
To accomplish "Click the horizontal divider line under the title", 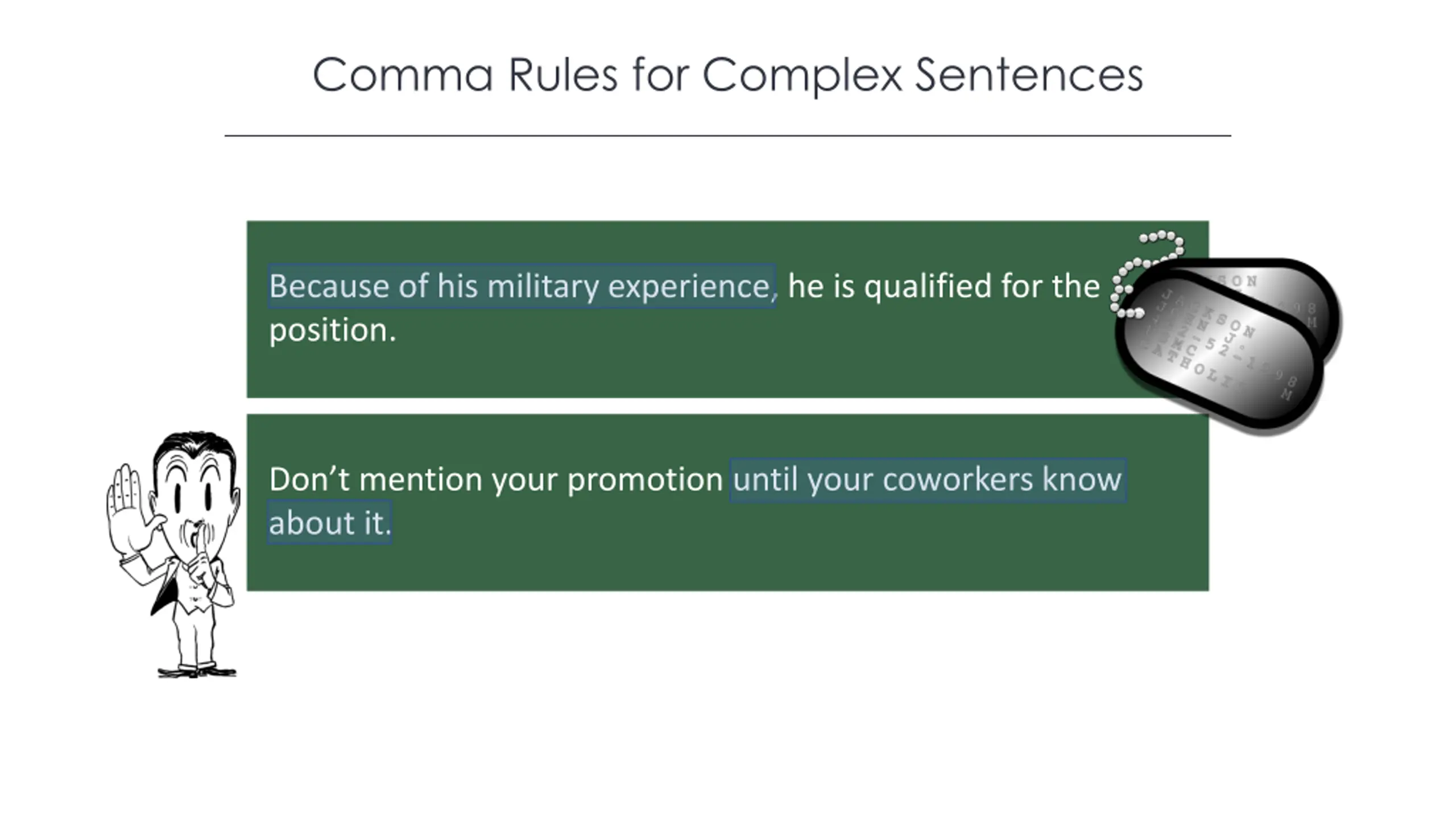I will pyautogui.click(x=727, y=136).
